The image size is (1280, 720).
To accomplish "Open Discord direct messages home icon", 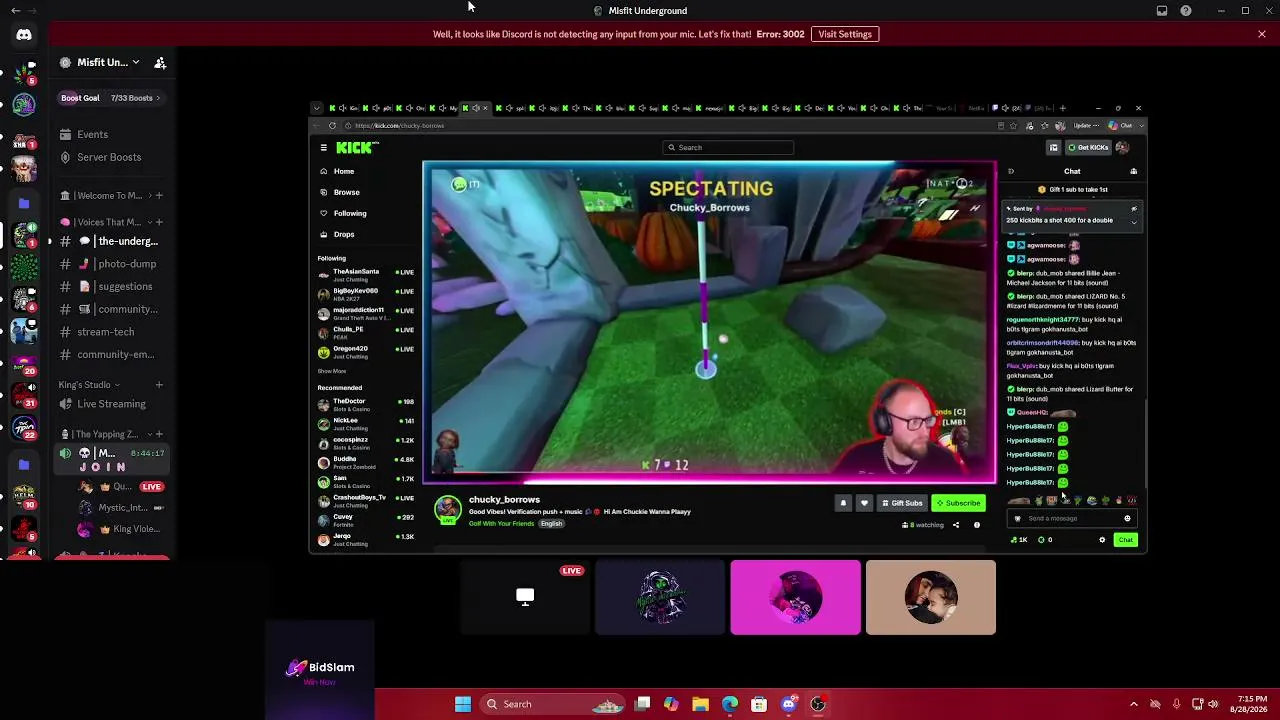I will [24, 35].
